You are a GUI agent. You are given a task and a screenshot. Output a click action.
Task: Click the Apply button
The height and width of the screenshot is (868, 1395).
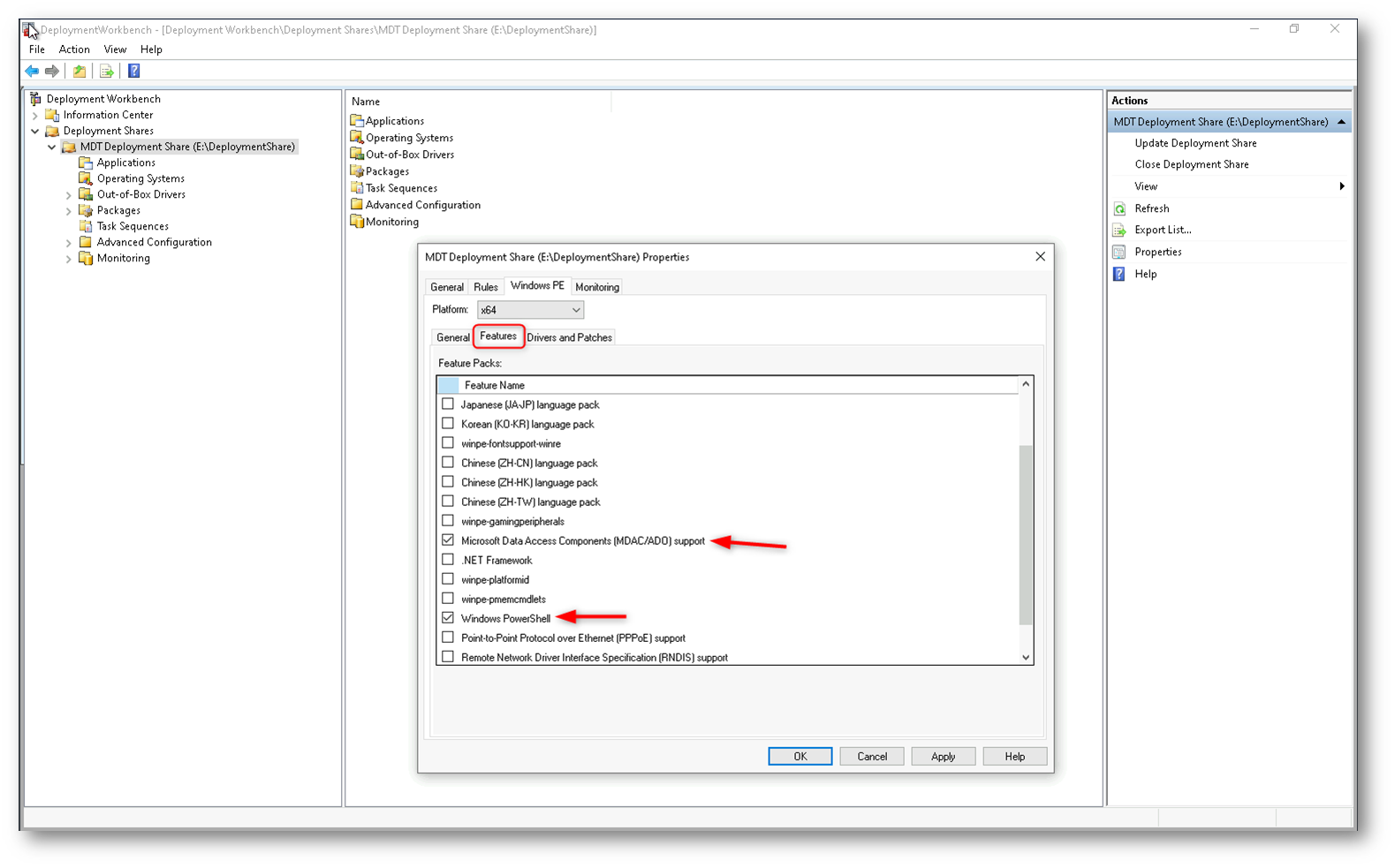tap(943, 757)
